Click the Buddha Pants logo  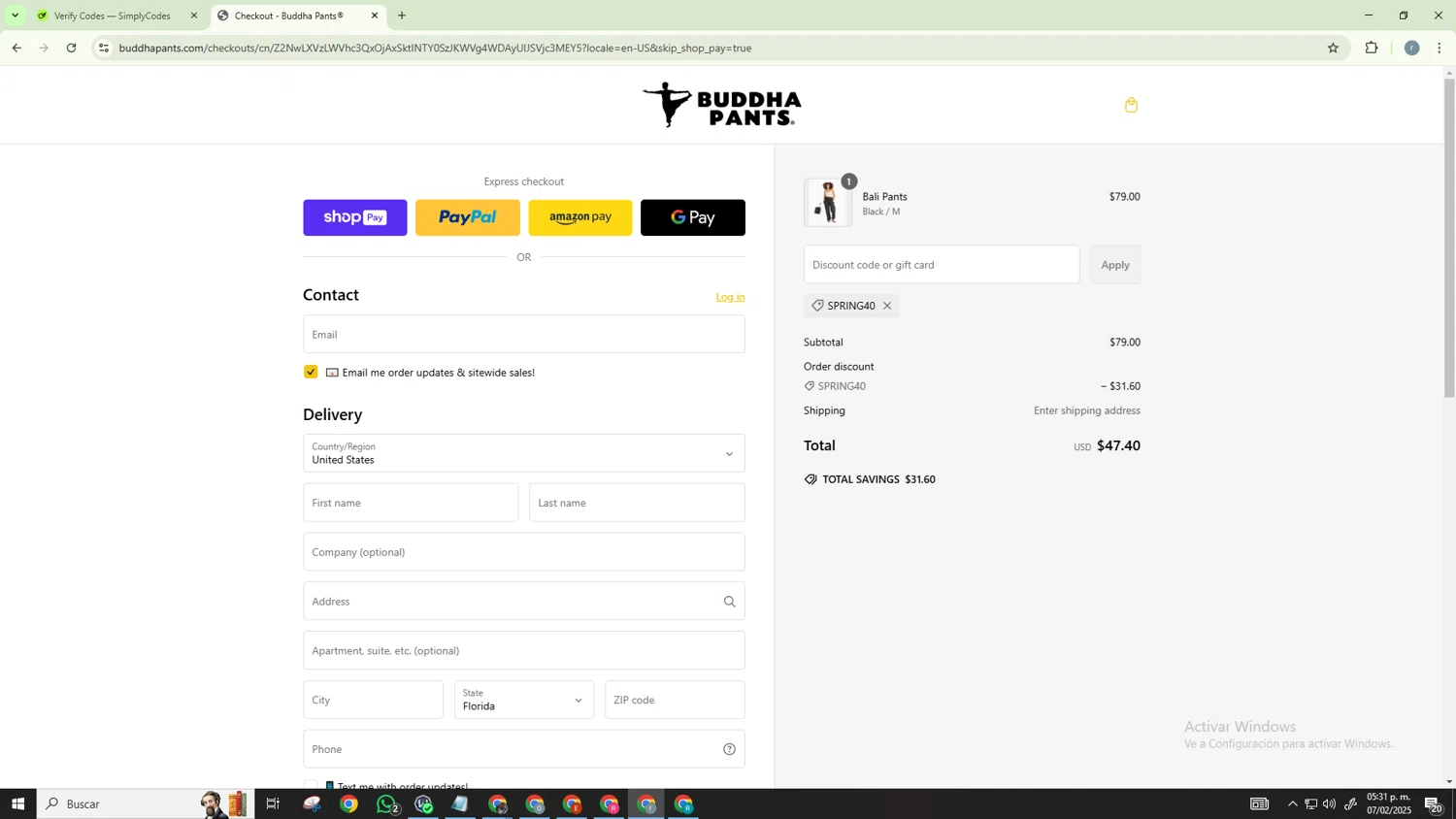click(721, 105)
